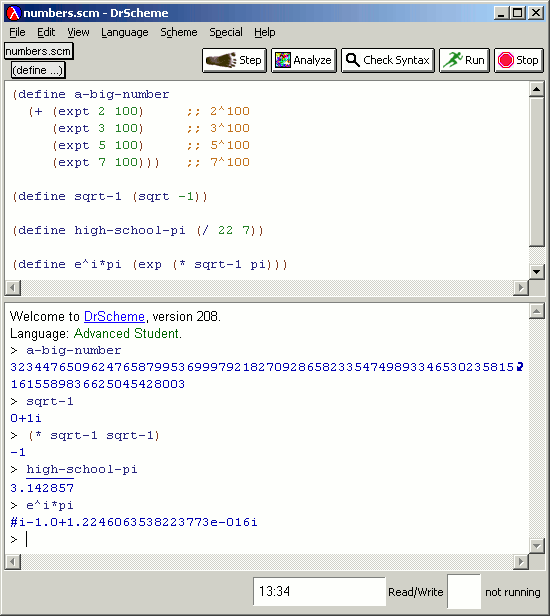The width and height of the screenshot is (550, 616).
Task: Click the Read/Write status label
Action: 416,592
